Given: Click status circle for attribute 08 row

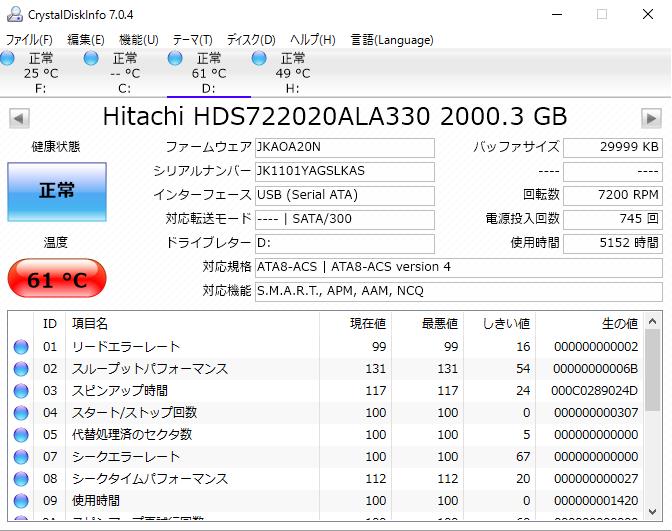Looking at the screenshot, I should (x=21, y=479).
